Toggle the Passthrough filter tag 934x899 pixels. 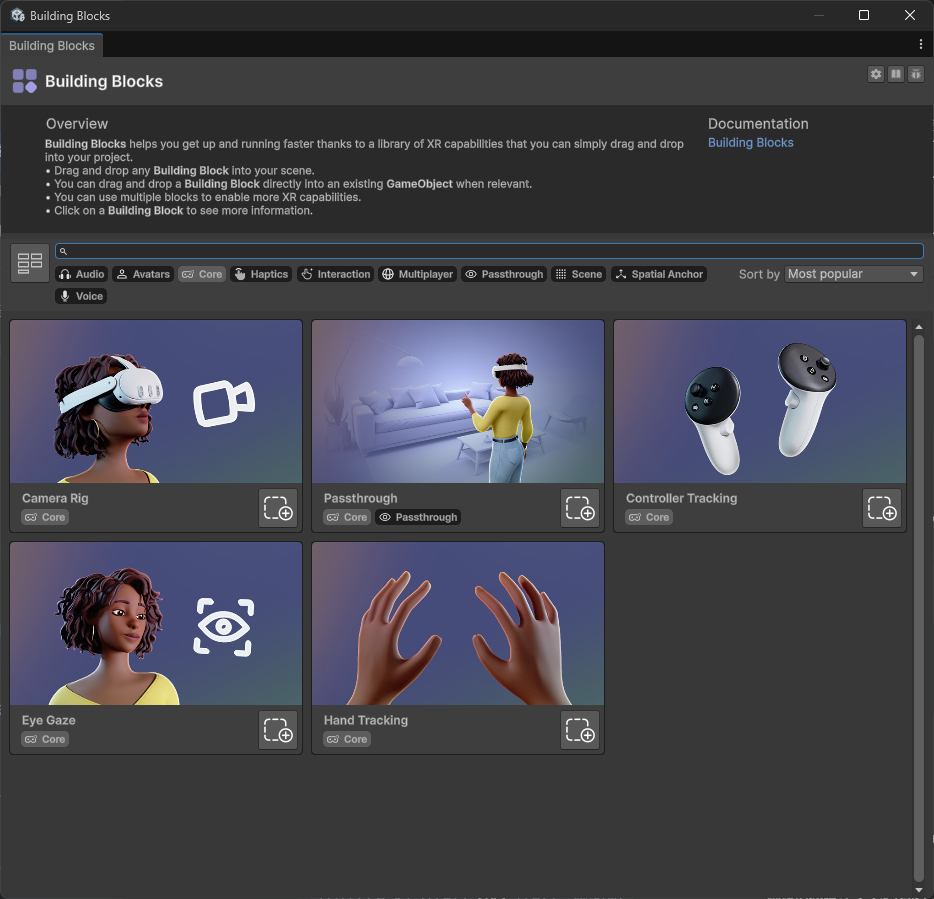coord(504,274)
